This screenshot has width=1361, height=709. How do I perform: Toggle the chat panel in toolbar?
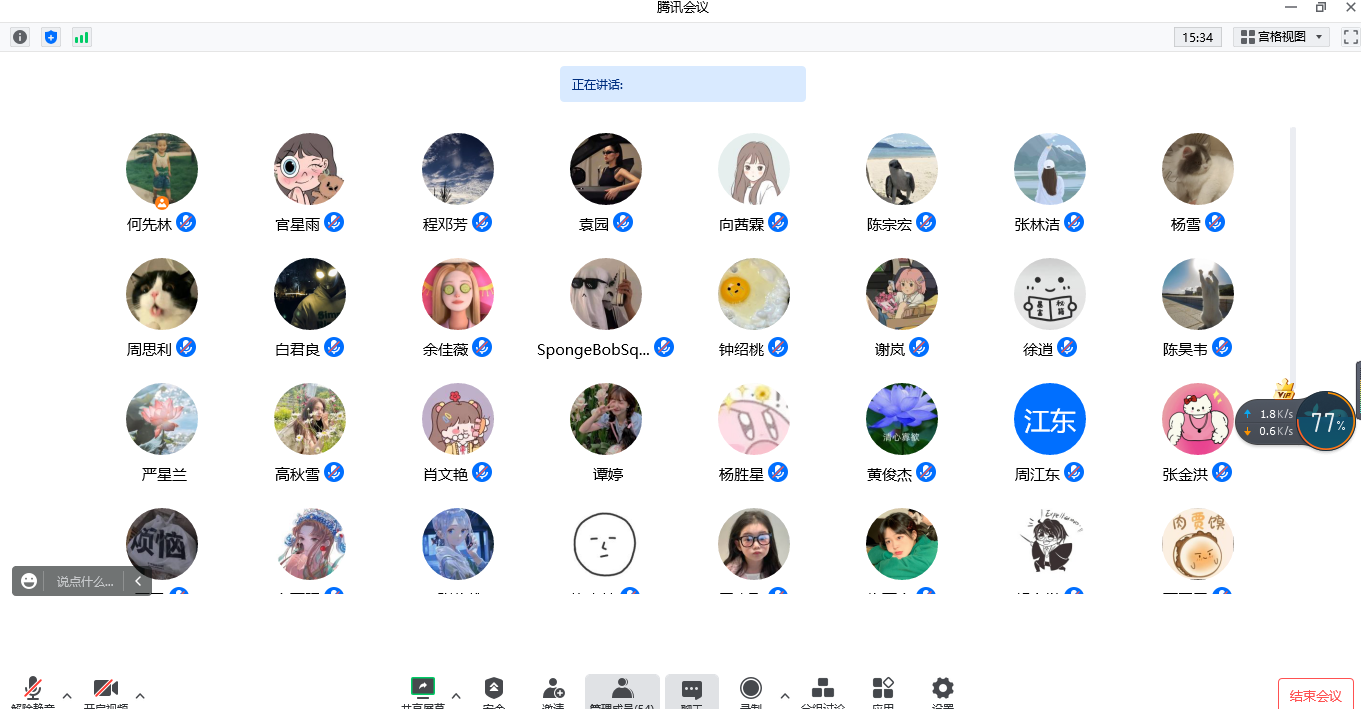pyautogui.click(x=691, y=690)
